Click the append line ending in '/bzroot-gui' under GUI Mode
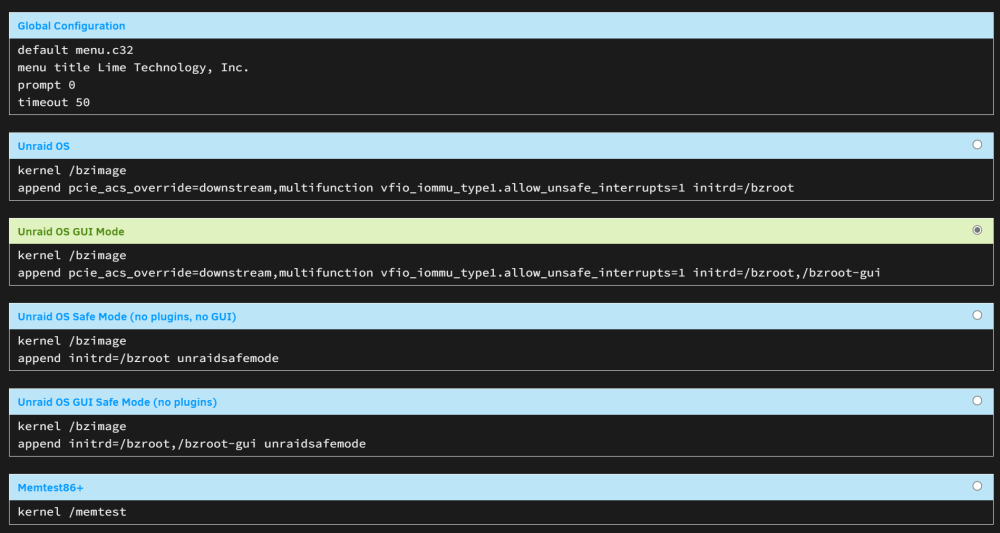 449,273
